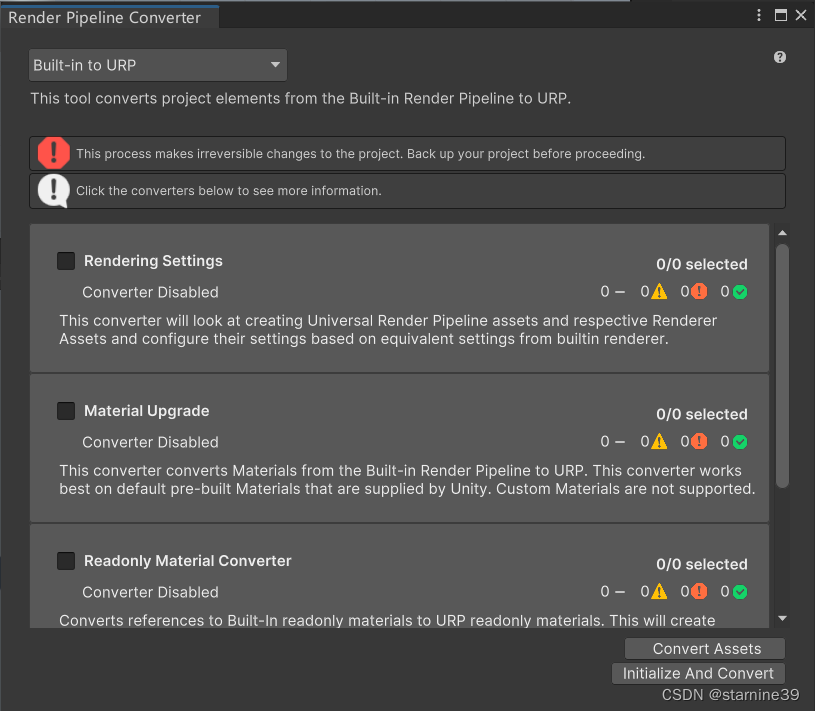This screenshot has height=711, width=815.
Task: Enable the Material Upgrade converter checkbox
Action: 66,411
